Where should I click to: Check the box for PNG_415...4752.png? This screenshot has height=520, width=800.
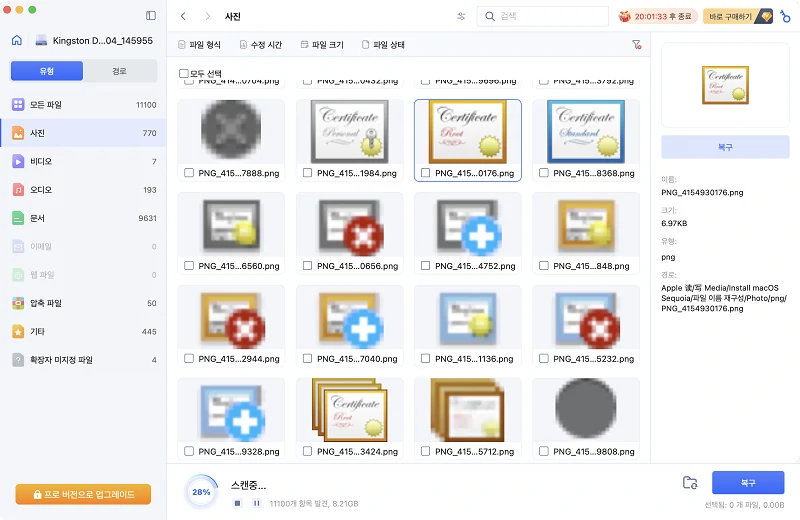pos(426,266)
